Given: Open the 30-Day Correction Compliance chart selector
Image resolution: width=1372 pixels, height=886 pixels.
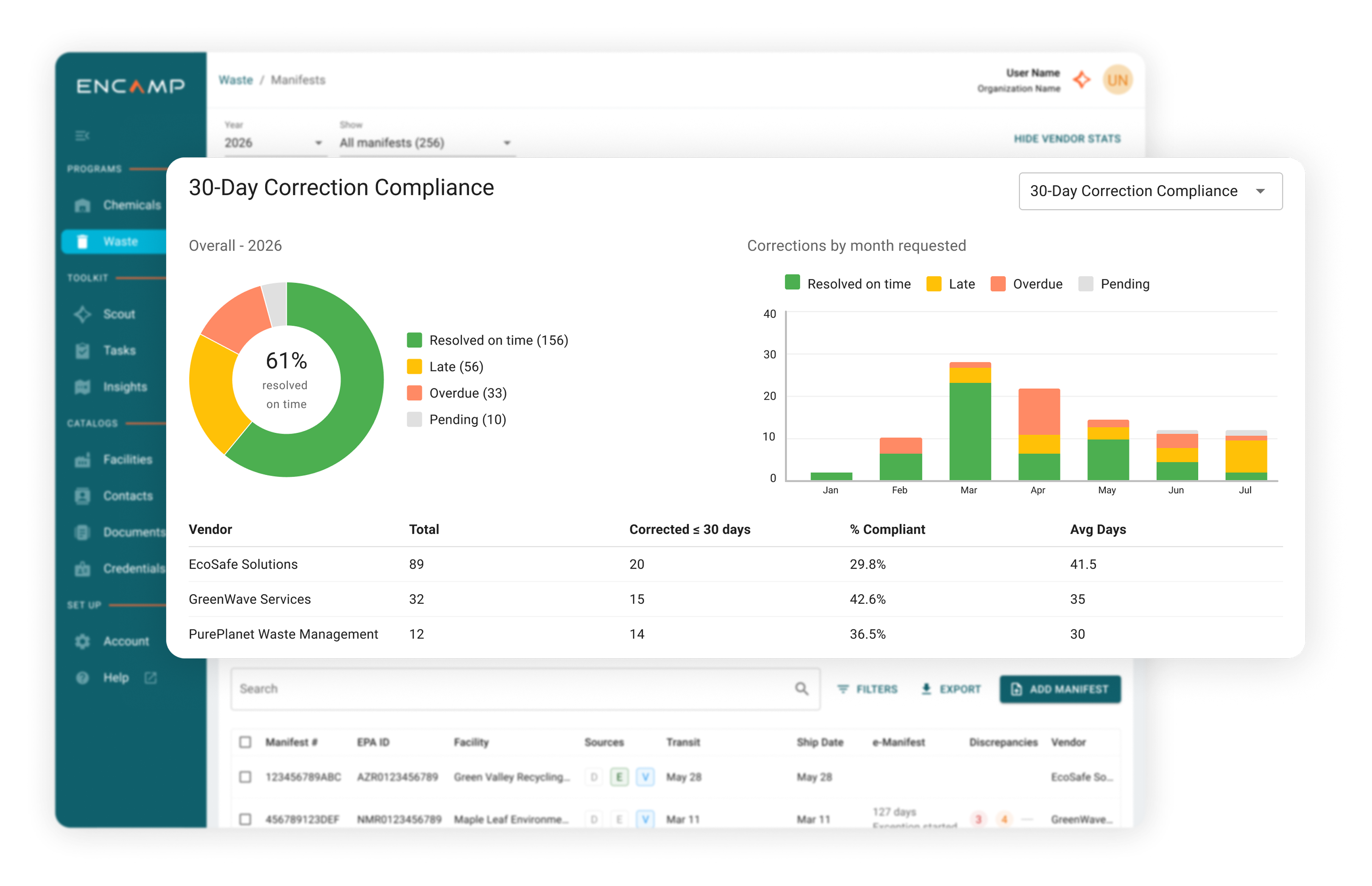Looking at the screenshot, I should click(1150, 191).
